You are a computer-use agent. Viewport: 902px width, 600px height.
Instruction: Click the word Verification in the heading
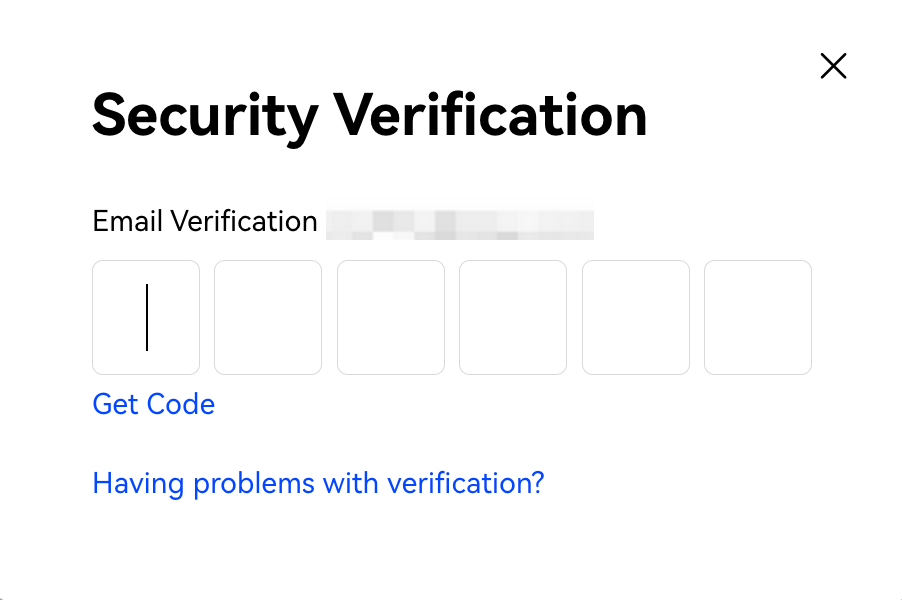pyautogui.click(x=490, y=115)
